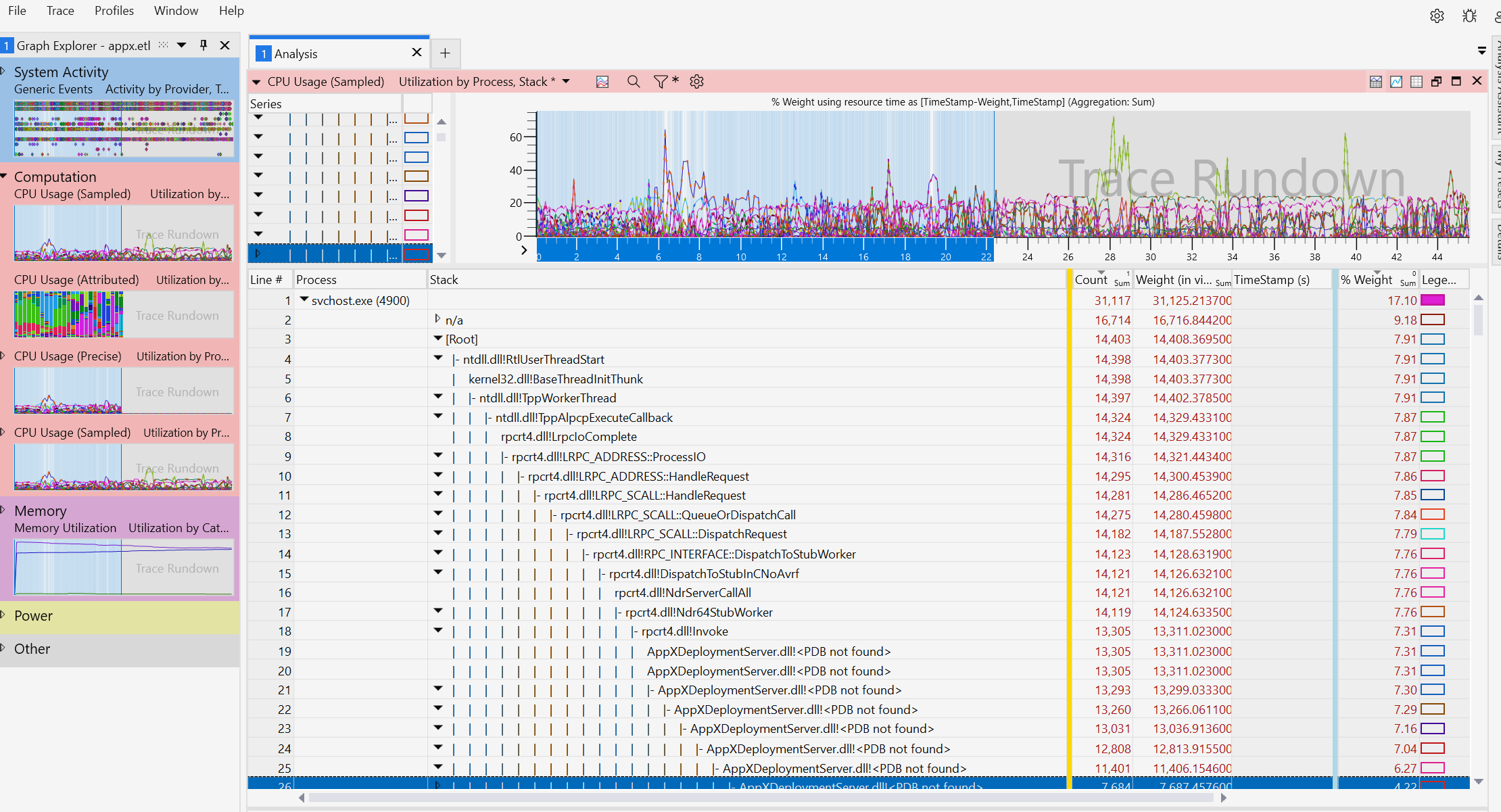This screenshot has width=1501, height=812.
Task: Click the pink series color swatch in Series list
Action: (416, 235)
